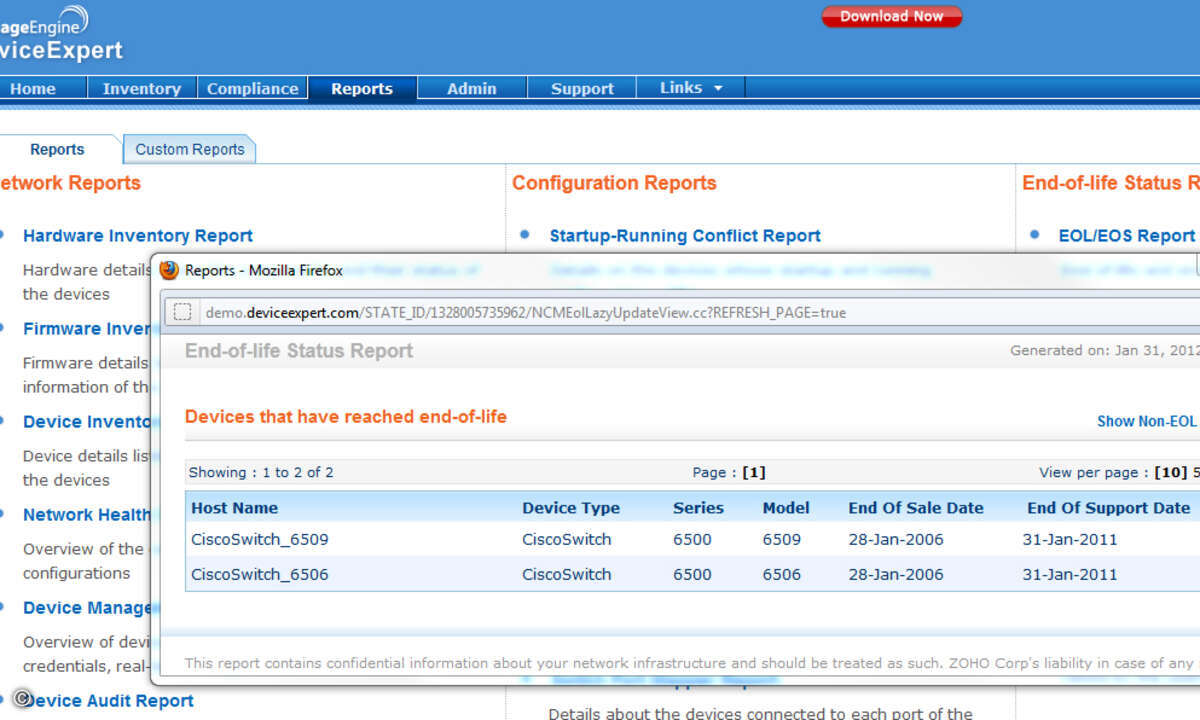Image resolution: width=1200 pixels, height=720 pixels.
Task: Click the Download Now button
Action: pos(891,16)
